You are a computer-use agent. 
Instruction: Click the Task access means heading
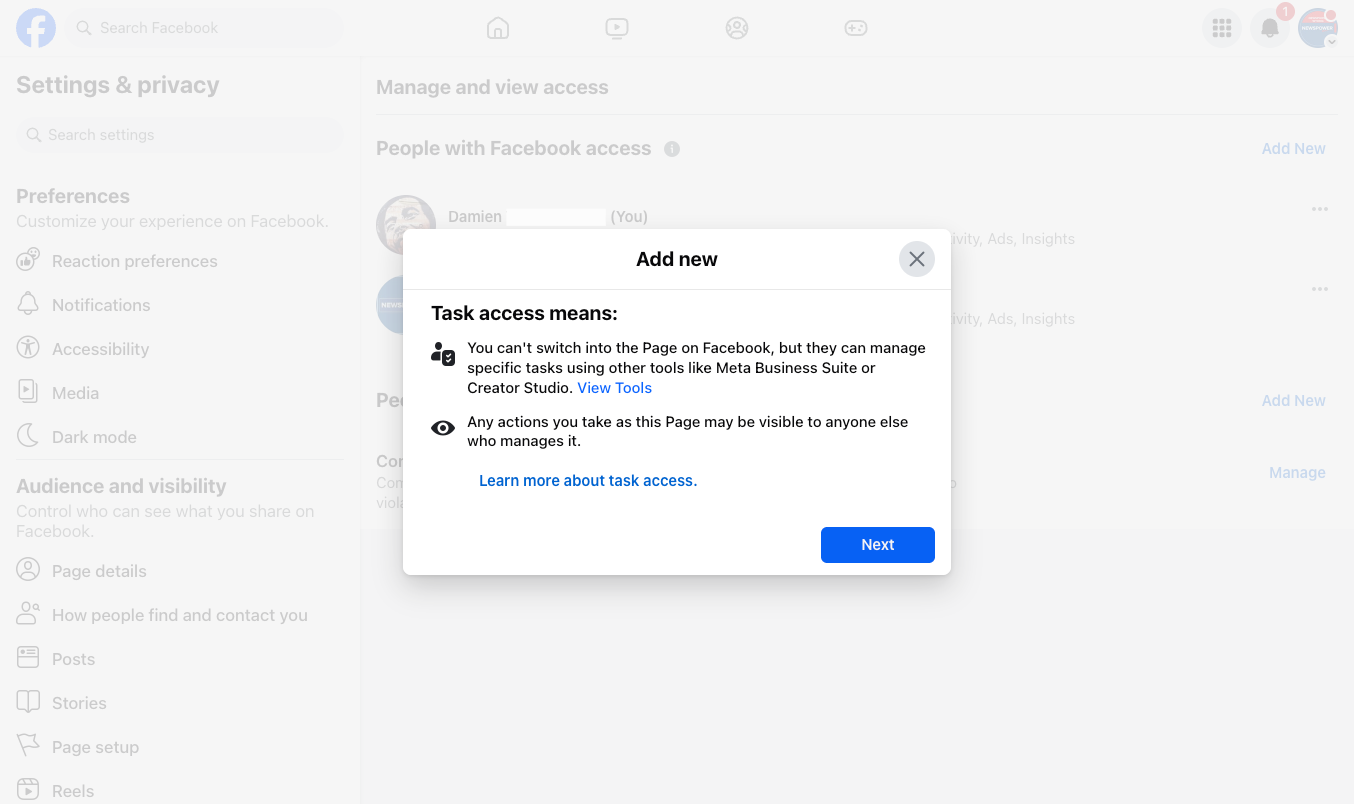524,314
